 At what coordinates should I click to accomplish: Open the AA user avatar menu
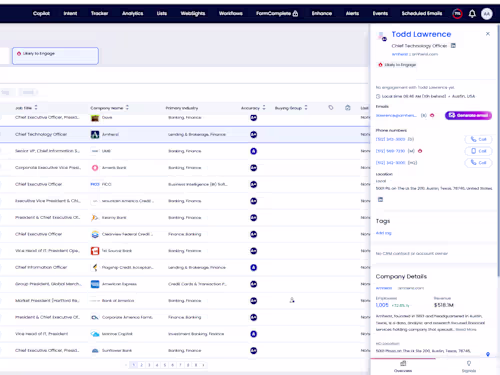click(x=487, y=14)
